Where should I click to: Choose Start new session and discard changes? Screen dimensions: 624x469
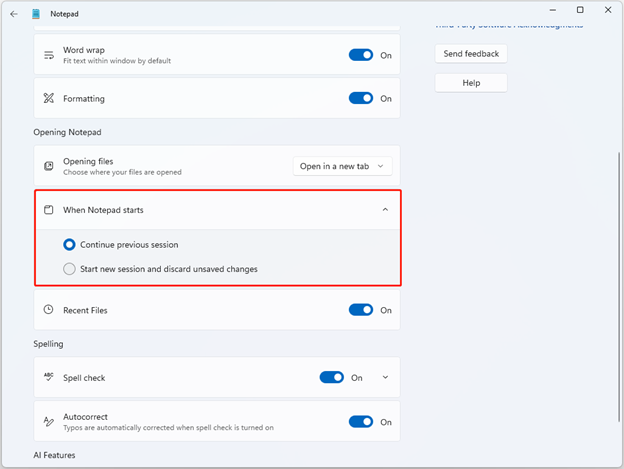point(69,268)
